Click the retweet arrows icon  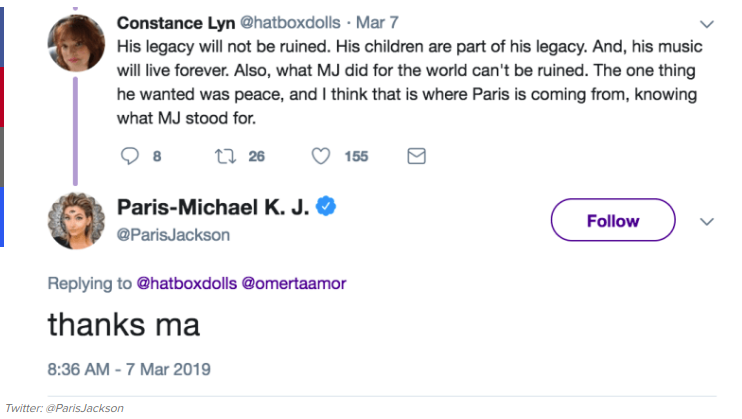[x=225, y=156]
